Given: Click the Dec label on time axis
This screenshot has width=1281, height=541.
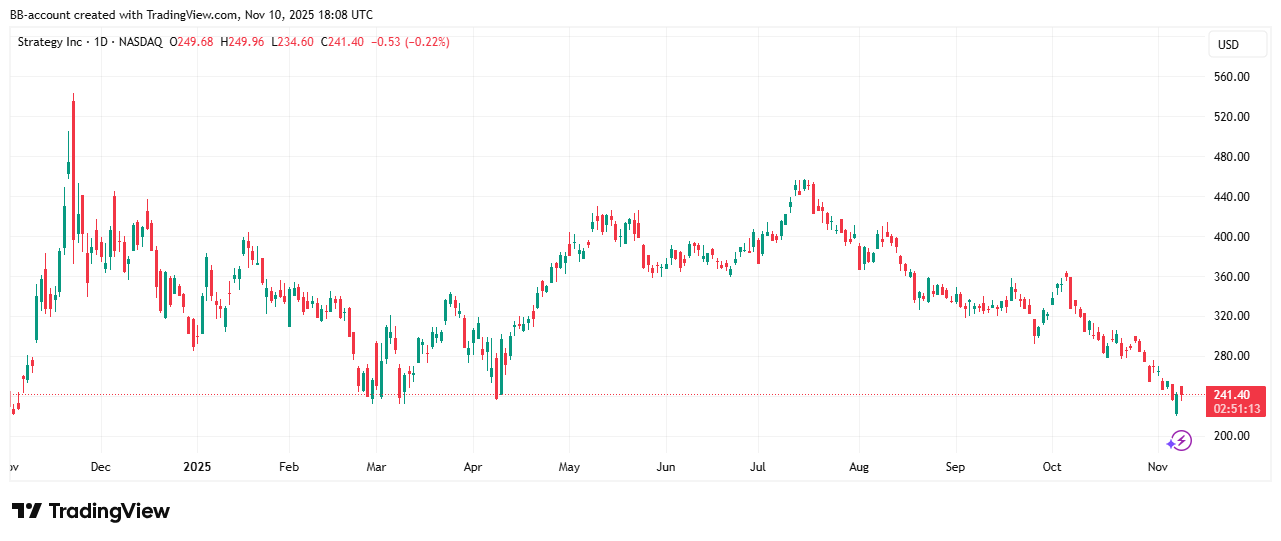Looking at the screenshot, I should click(x=101, y=467).
